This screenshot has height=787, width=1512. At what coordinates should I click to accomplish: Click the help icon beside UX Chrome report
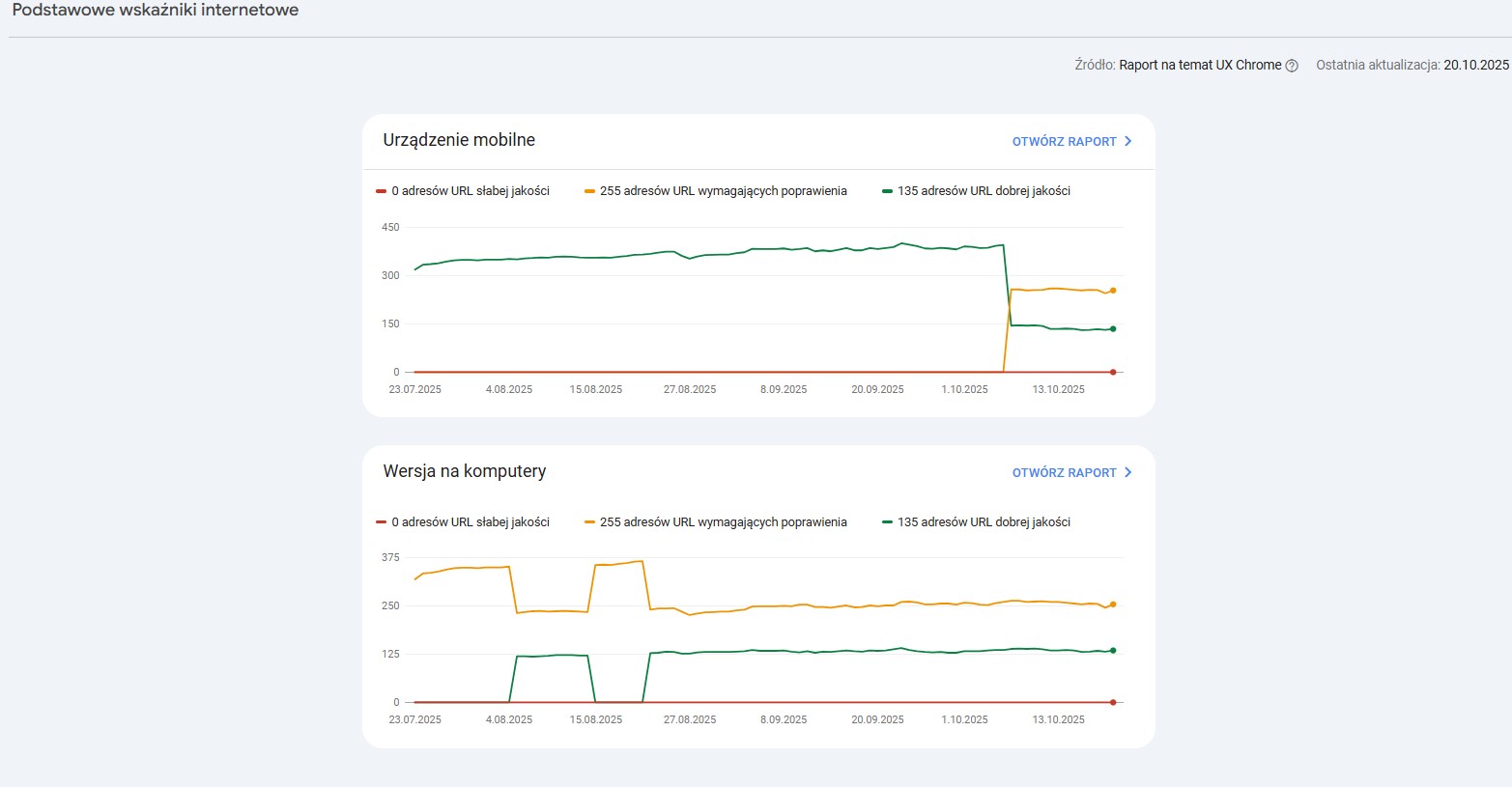1292,66
